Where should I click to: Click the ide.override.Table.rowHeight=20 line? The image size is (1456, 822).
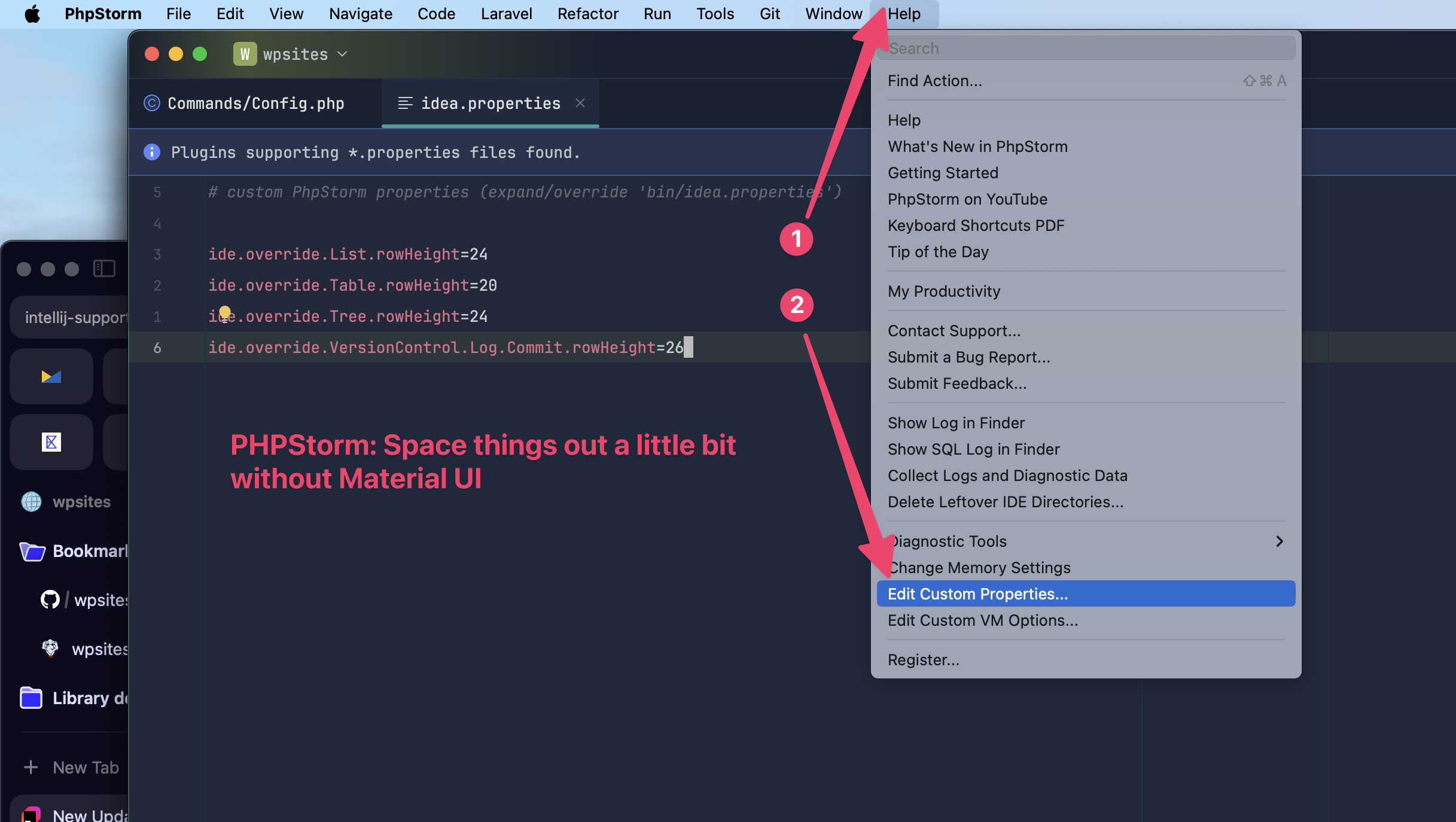(352, 285)
